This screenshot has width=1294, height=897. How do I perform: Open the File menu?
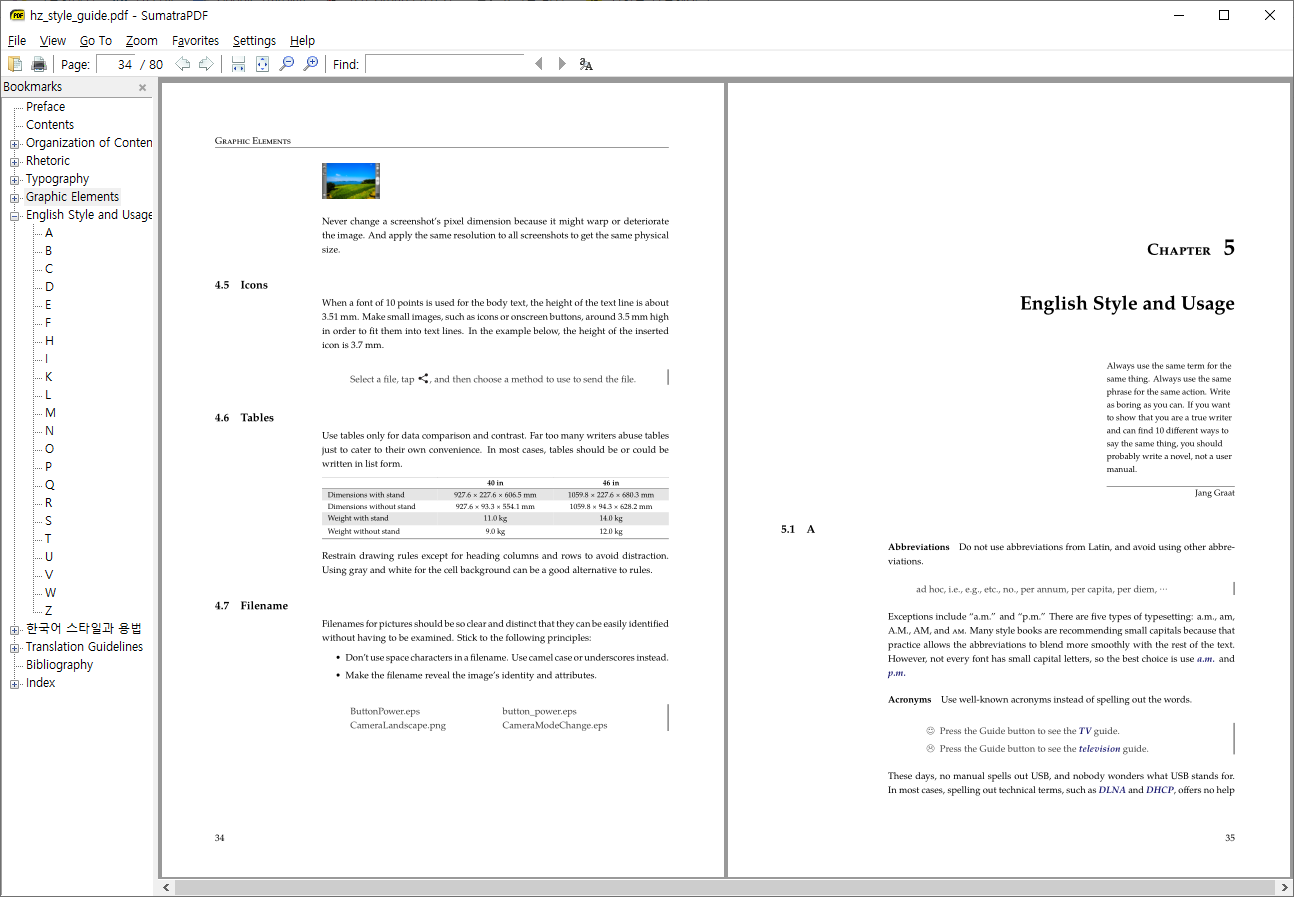pos(17,41)
